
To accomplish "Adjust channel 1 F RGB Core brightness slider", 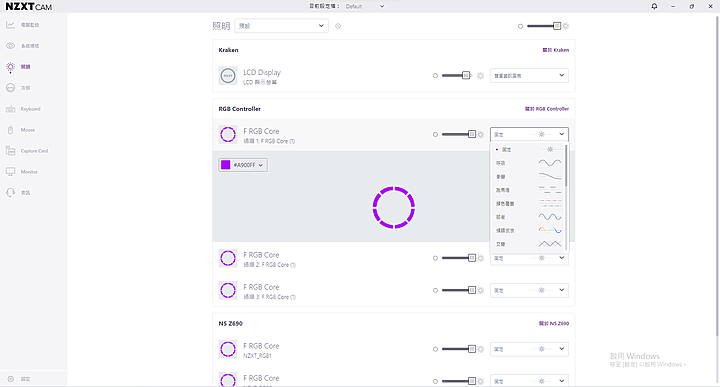I will (x=458, y=135).
